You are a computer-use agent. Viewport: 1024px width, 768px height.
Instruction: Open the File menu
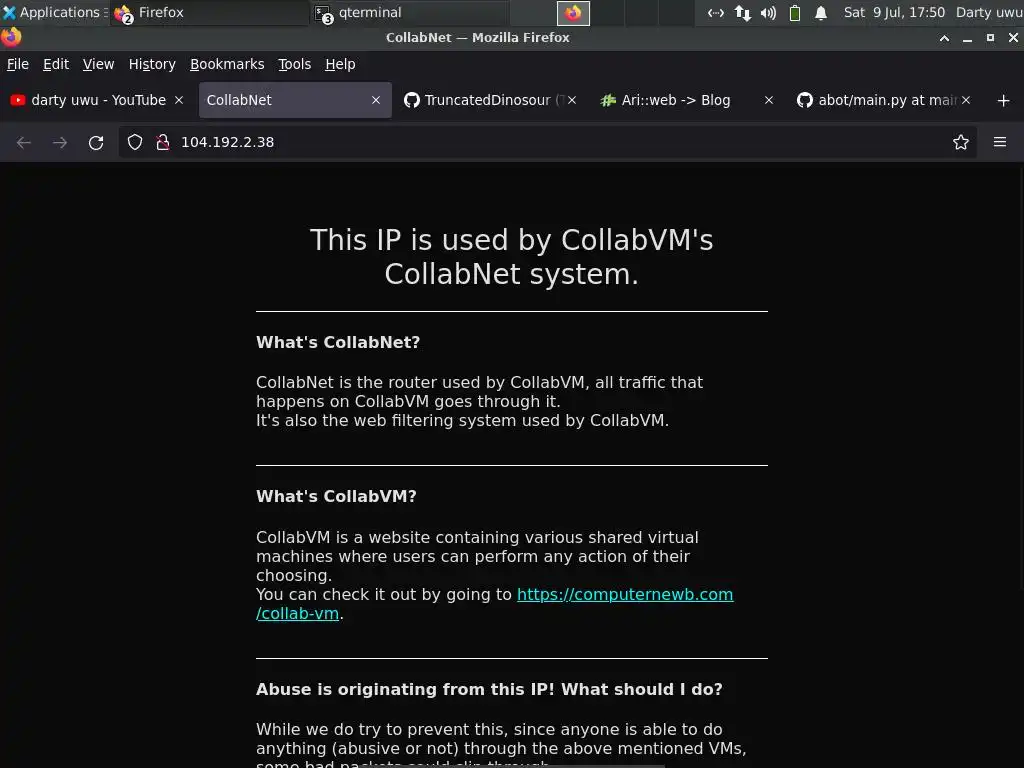click(18, 64)
